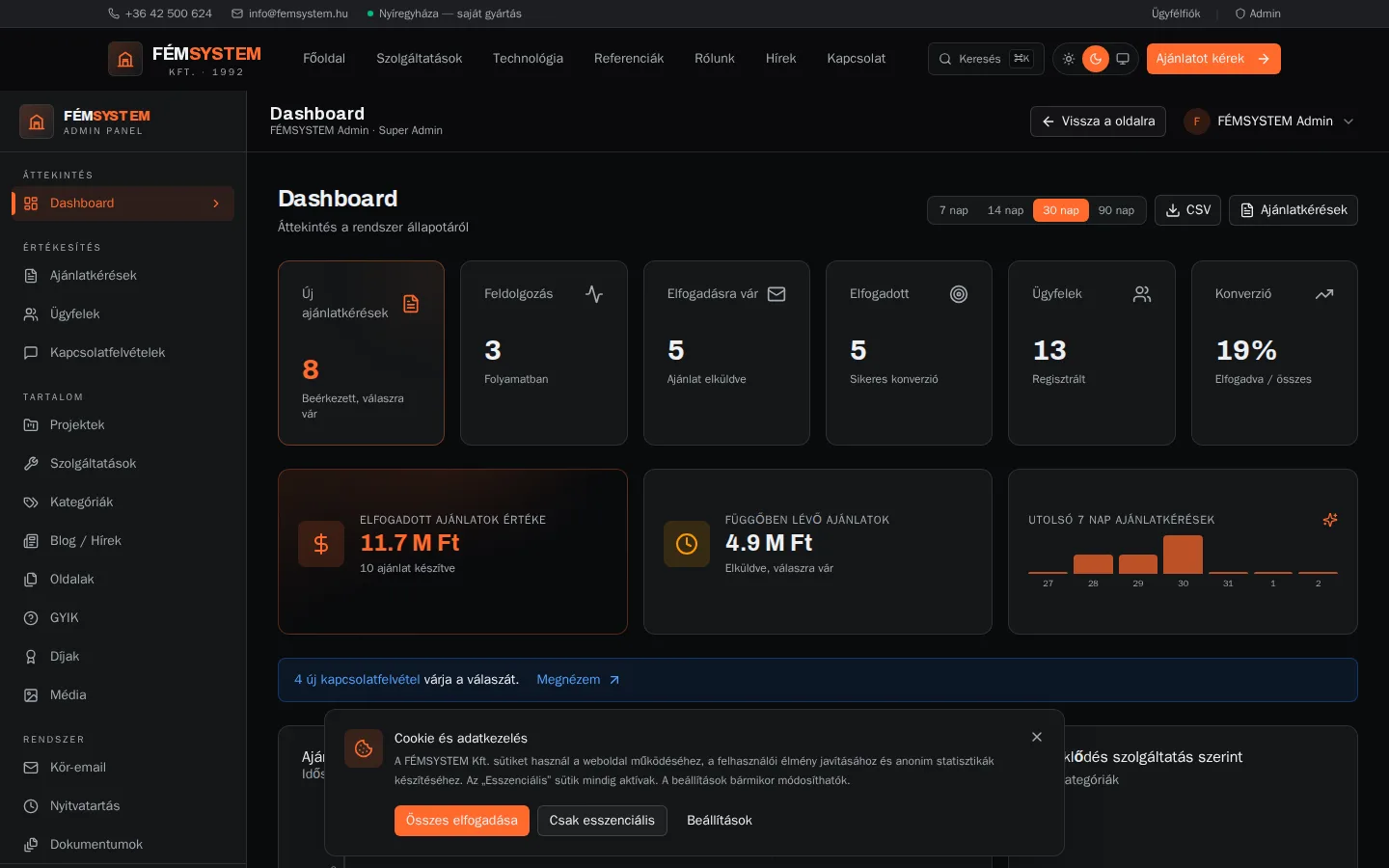Click the Média image icon

[31, 695]
